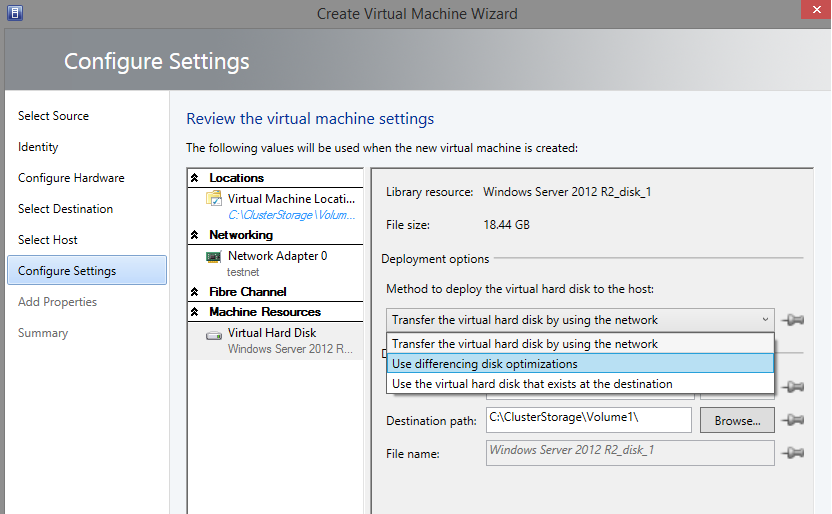The height and width of the screenshot is (514, 832).
Task: Collapse the Machine Resources section
Action: 195,313
